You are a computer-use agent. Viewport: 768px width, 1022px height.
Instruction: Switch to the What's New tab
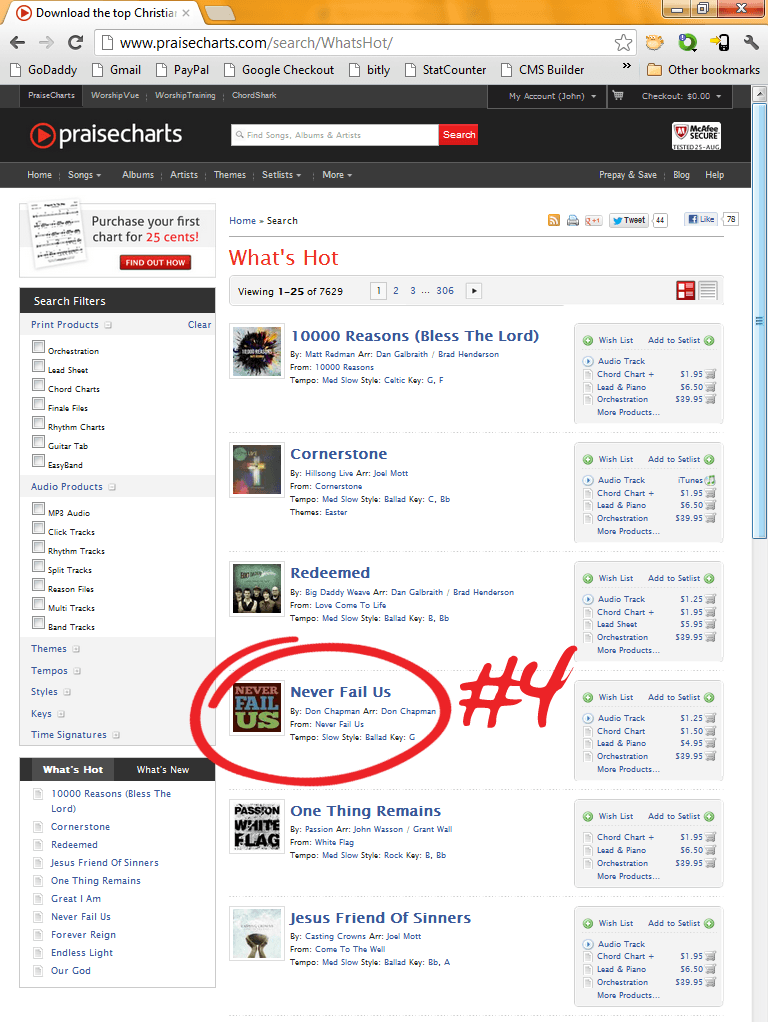pos(163,770)
